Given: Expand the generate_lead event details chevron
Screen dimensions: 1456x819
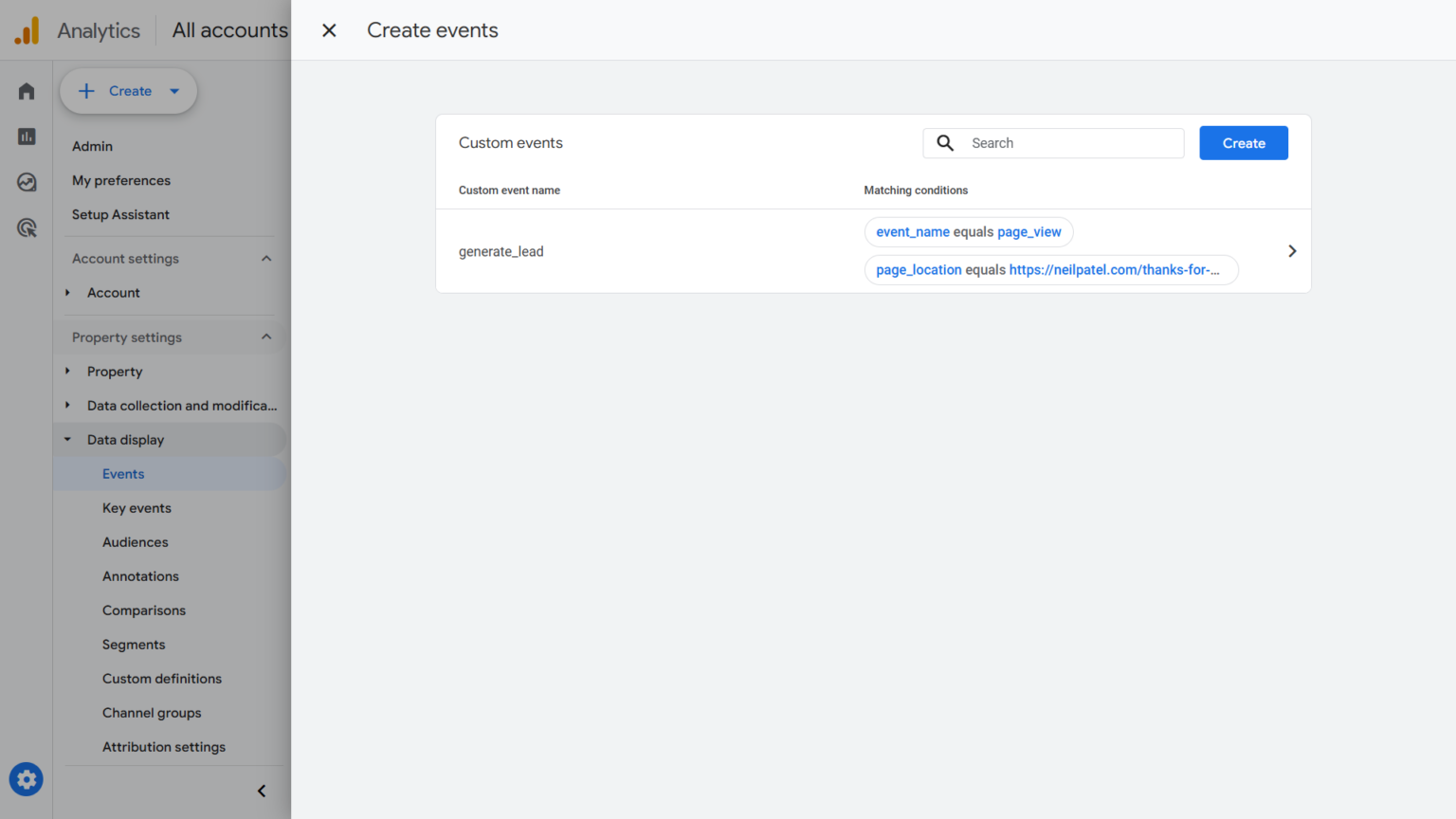Looking at the screenshot, I should coord(1292,250).
